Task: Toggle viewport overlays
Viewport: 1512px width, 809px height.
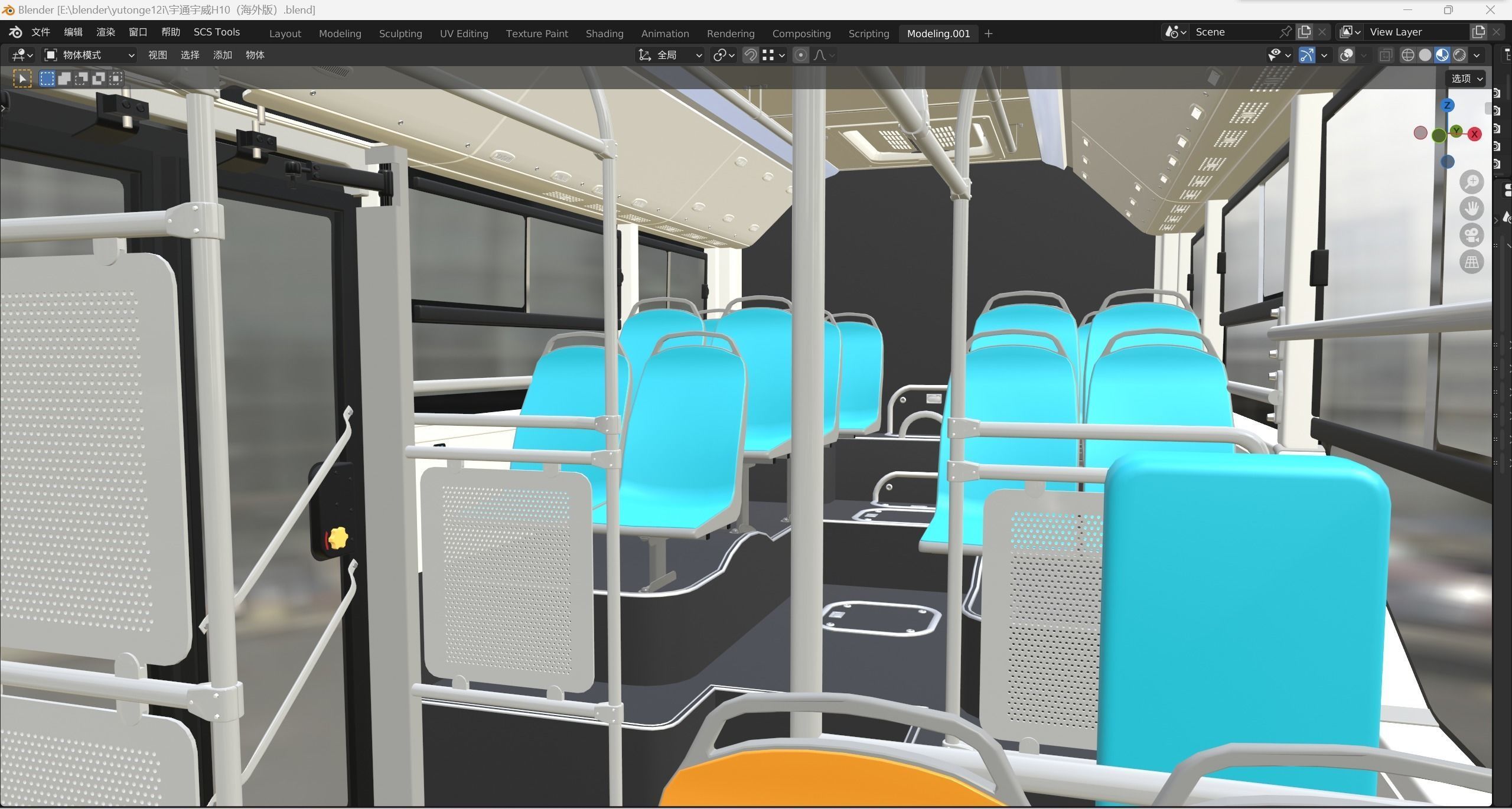Action: coord(1347,55)
